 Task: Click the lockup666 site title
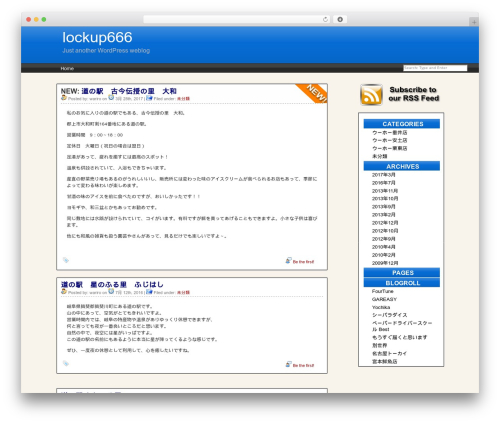point(97,37)
